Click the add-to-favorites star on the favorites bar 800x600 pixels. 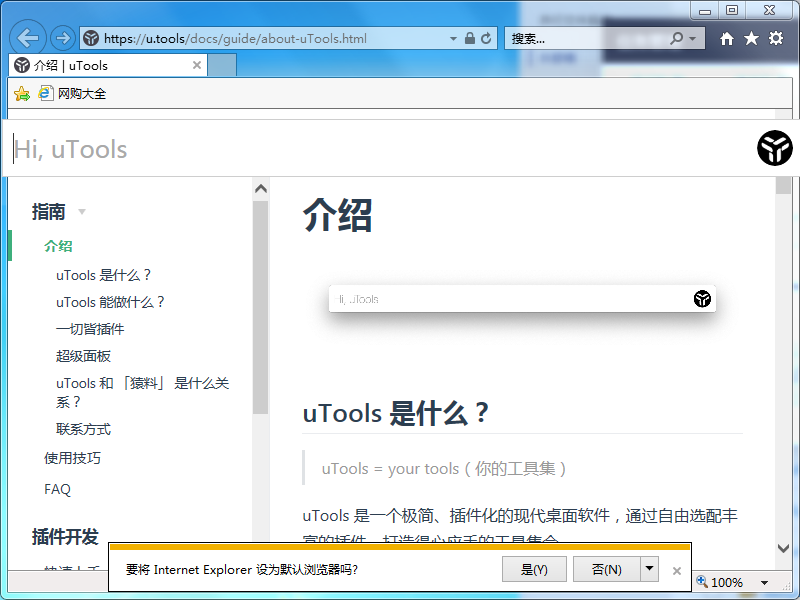20,92
